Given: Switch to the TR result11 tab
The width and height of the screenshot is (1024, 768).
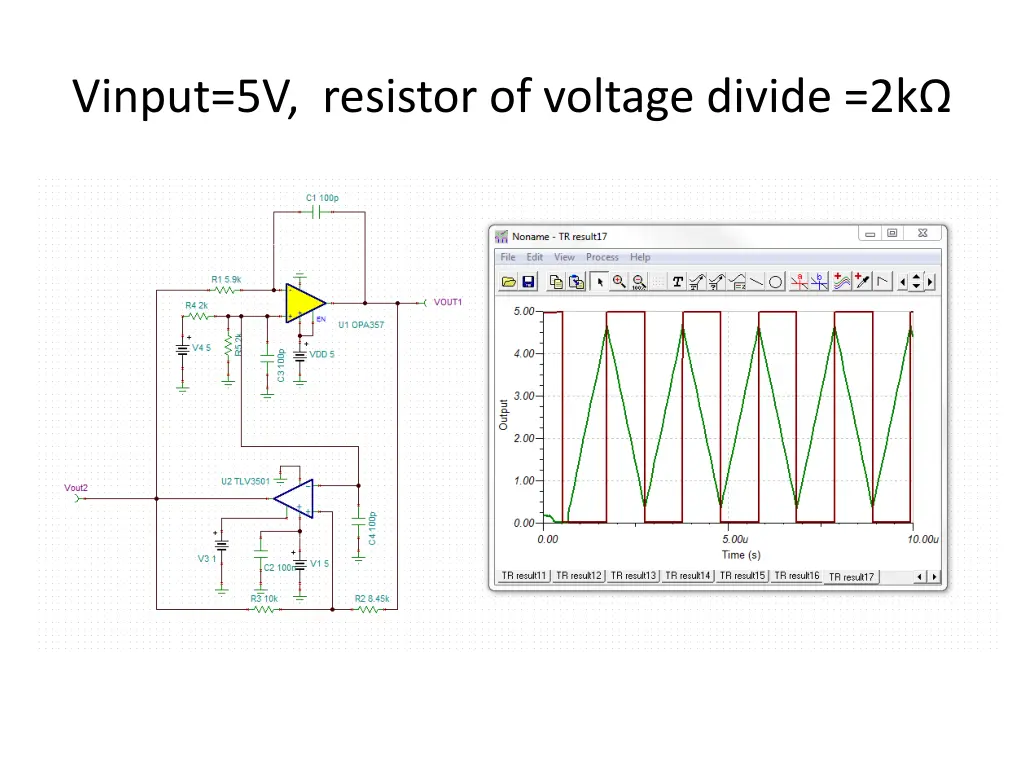Looking at the screenshot, I should coord(524,576).
